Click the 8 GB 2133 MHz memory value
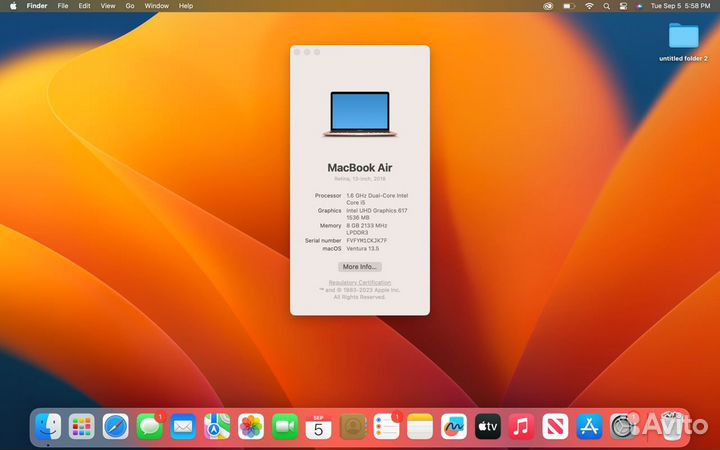 [x=366, y=229]
